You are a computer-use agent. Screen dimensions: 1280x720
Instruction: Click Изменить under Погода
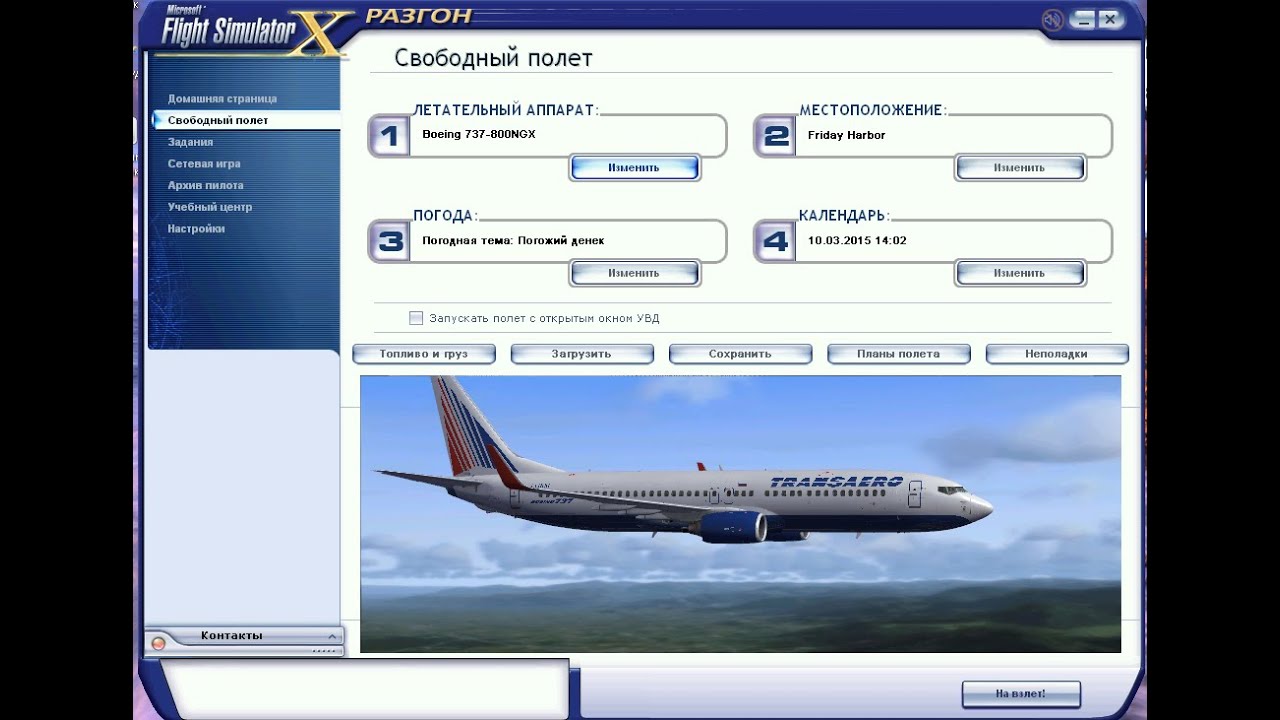(634, 273)
